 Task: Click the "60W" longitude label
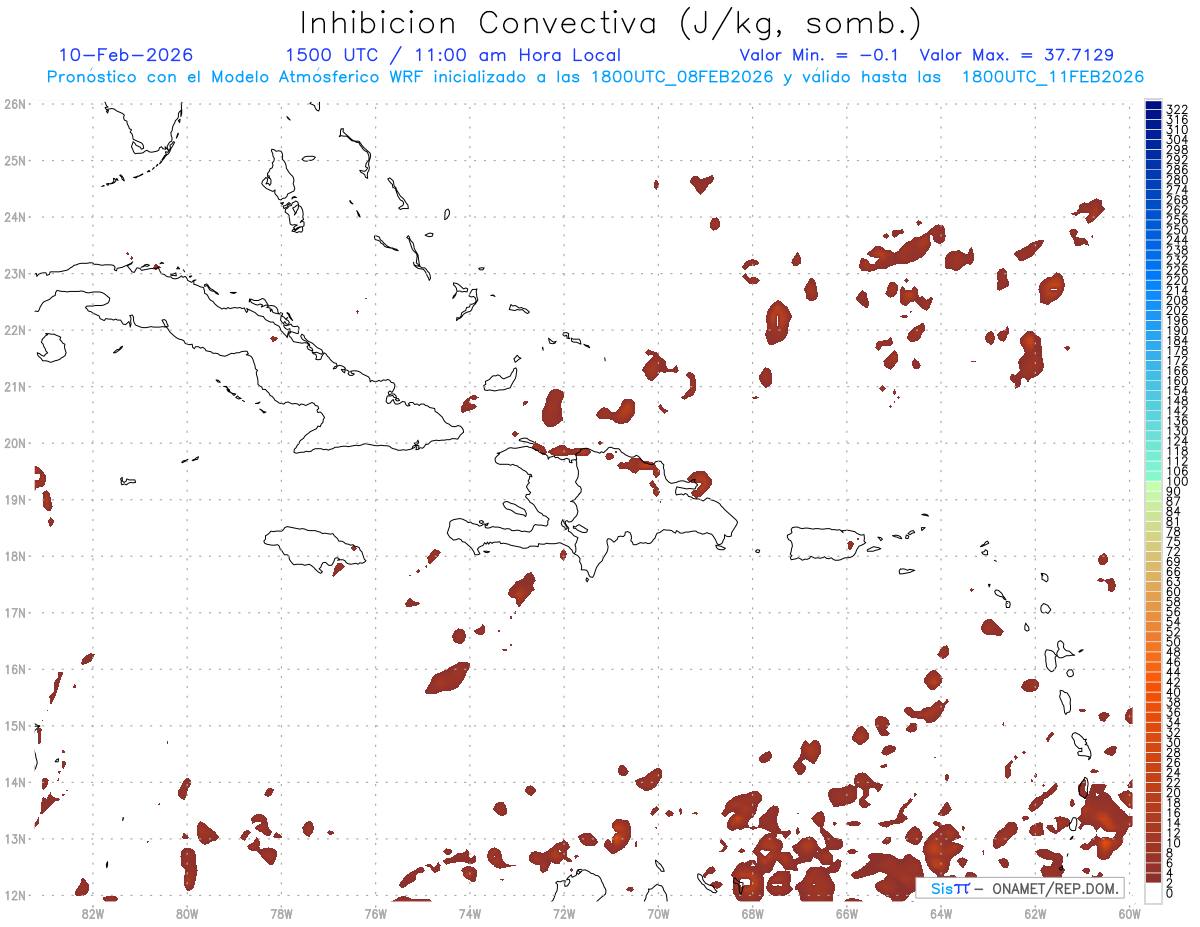pos(1130,913)
